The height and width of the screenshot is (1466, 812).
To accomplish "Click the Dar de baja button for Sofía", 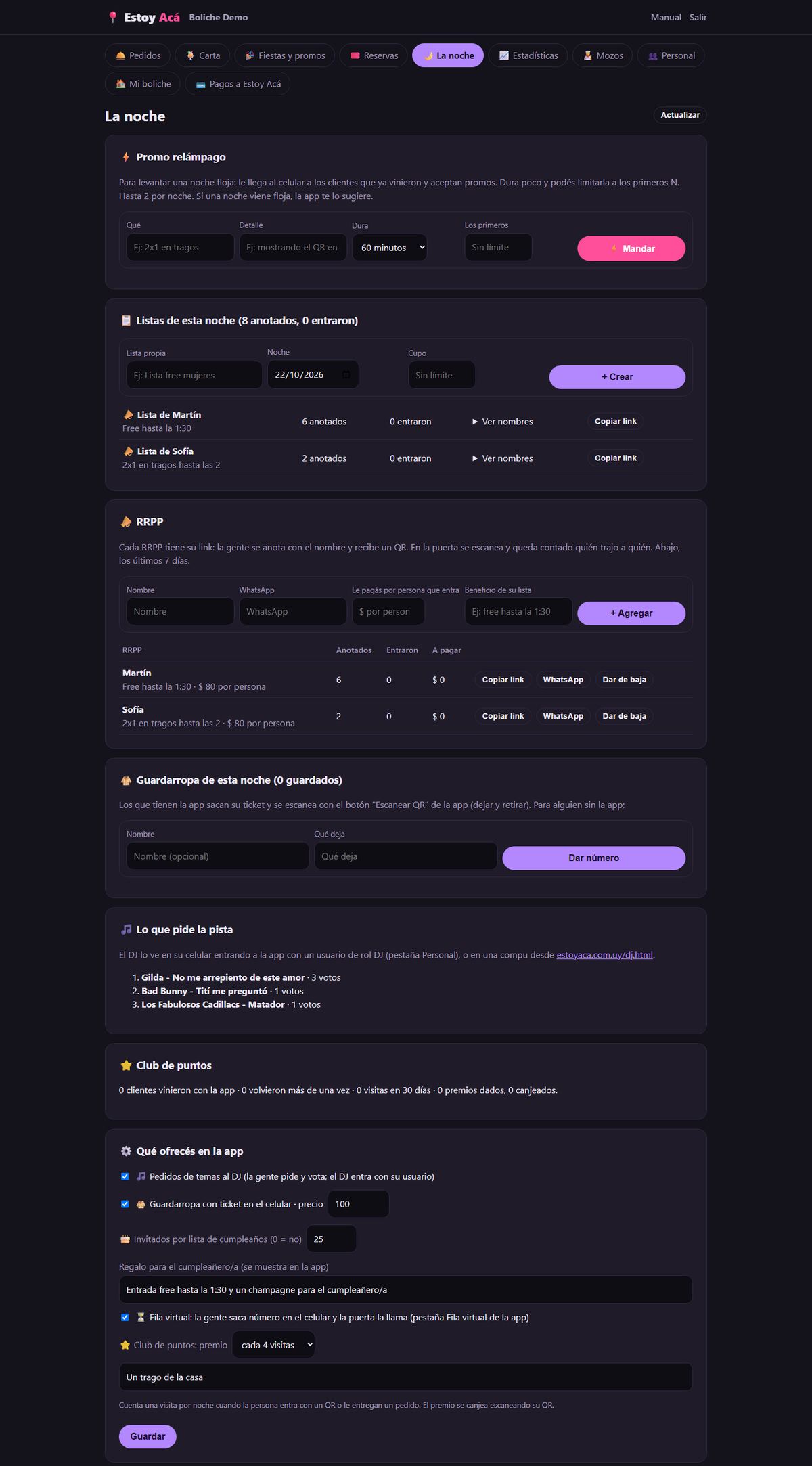I will coord(624,716).
